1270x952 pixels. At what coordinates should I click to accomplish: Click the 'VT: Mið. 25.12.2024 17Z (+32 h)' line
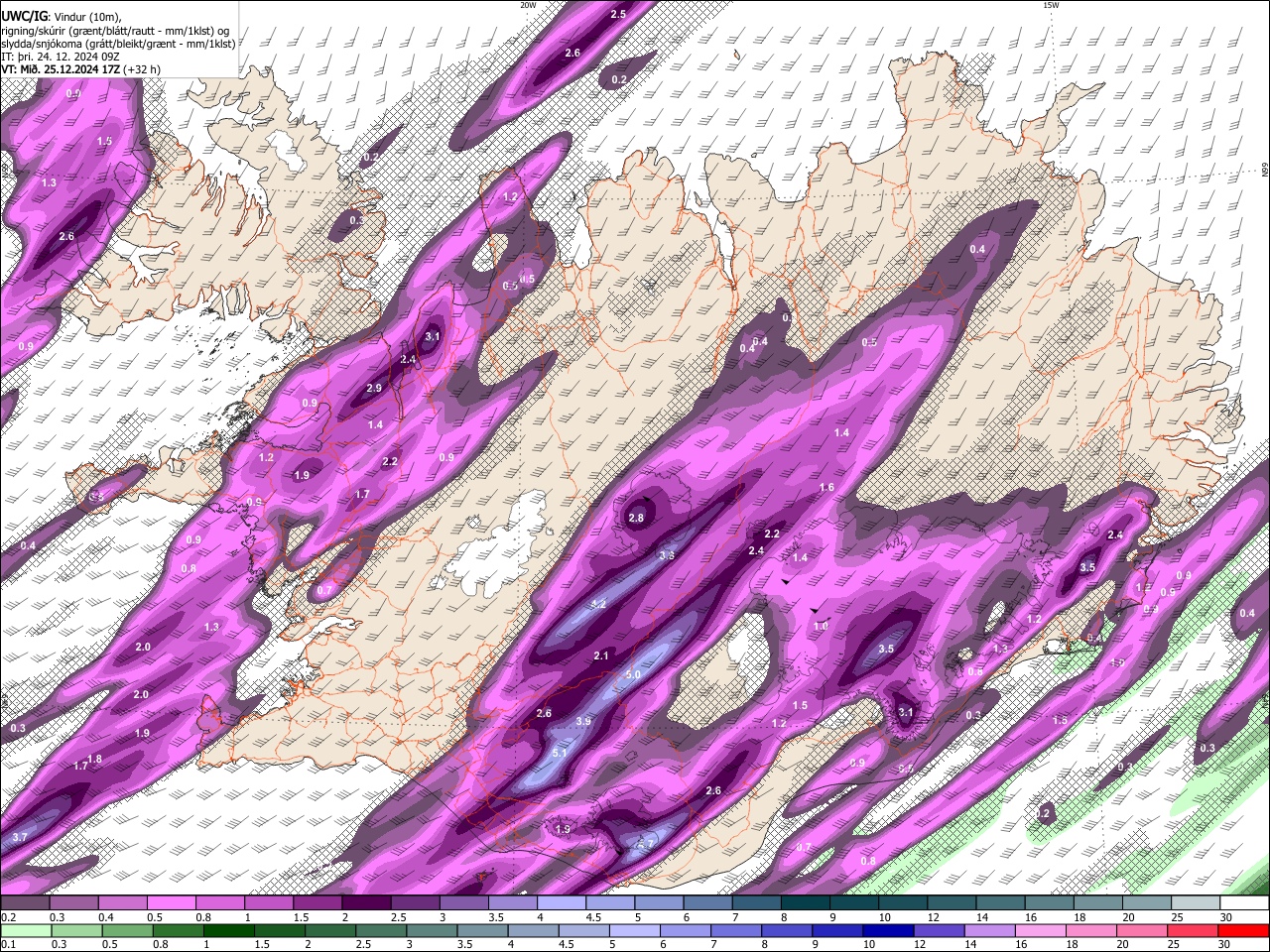click(x=80, y=69)
